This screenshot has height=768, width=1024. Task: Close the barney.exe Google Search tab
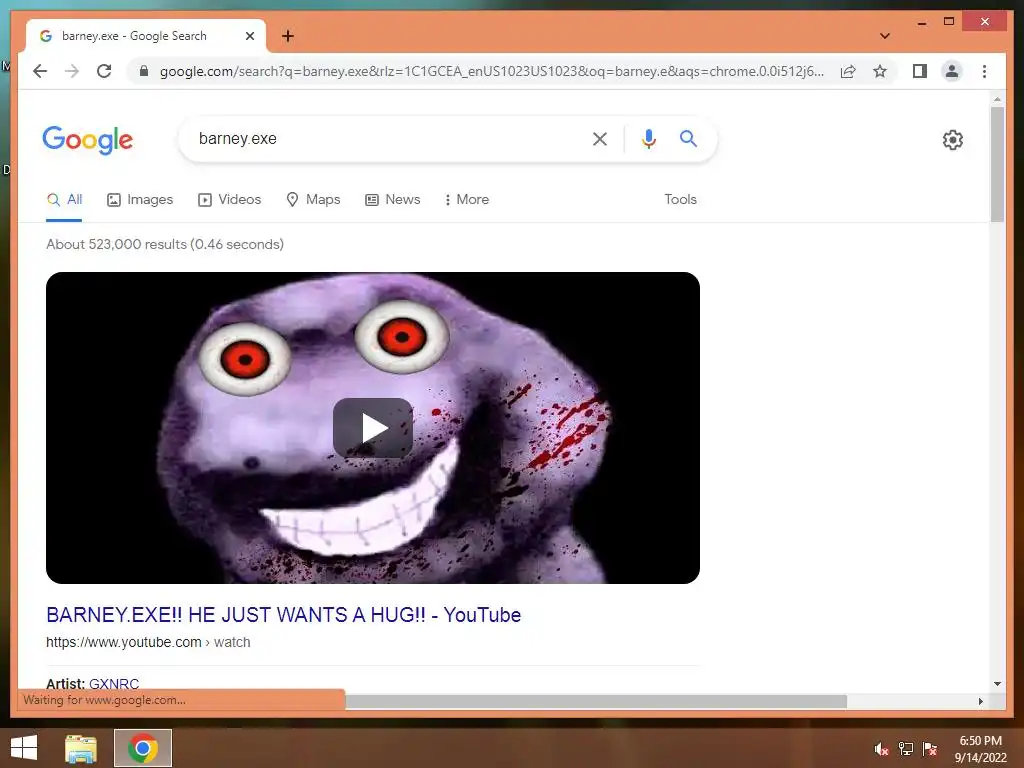(249, 36)
